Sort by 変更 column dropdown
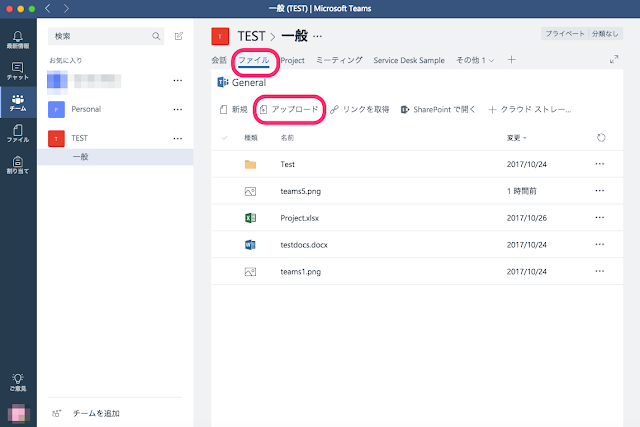This screenshot has width=640, height=427. pos(516,138)
